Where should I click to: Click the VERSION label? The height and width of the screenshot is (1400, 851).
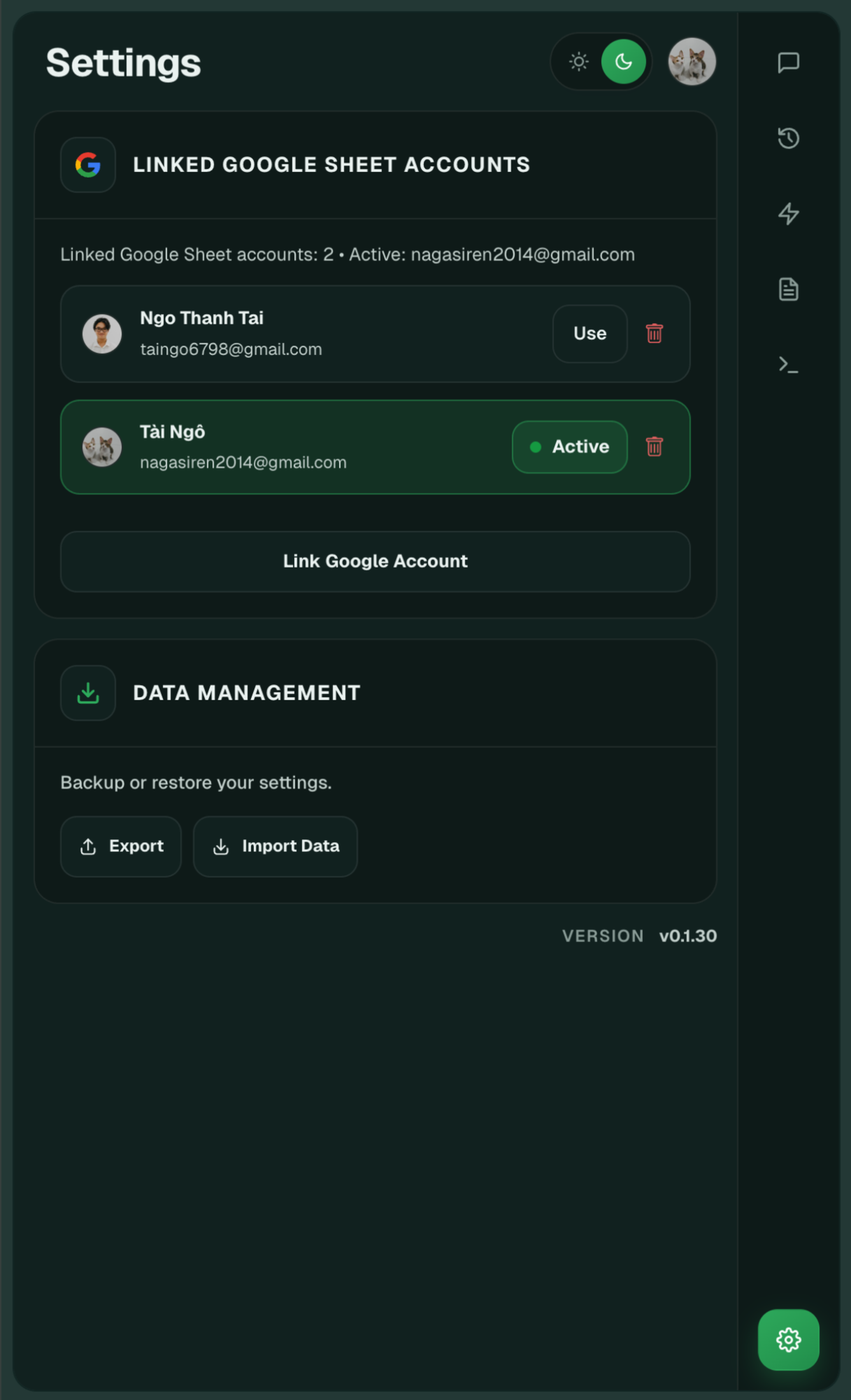pyautogui.click(x=603, y=936)
